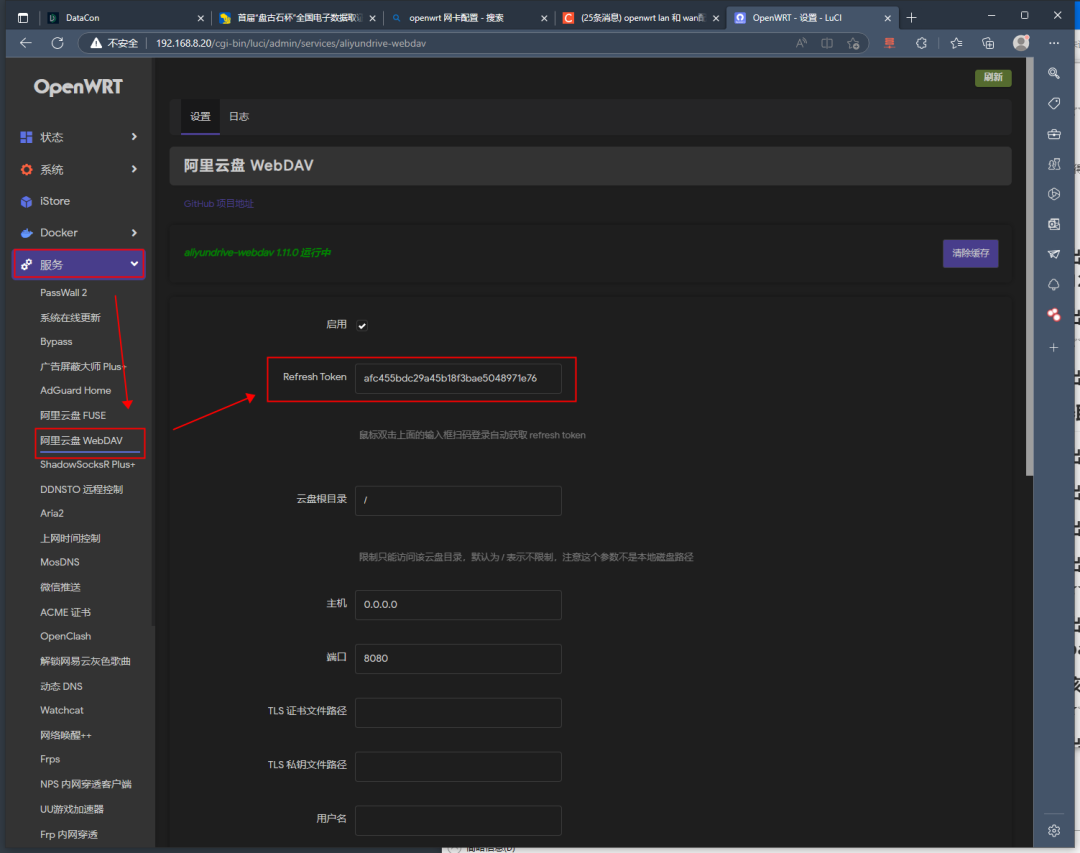Open sidebar settings gear icon
This screenshot has width=1080, height=853.
(x=1054, y=831)
